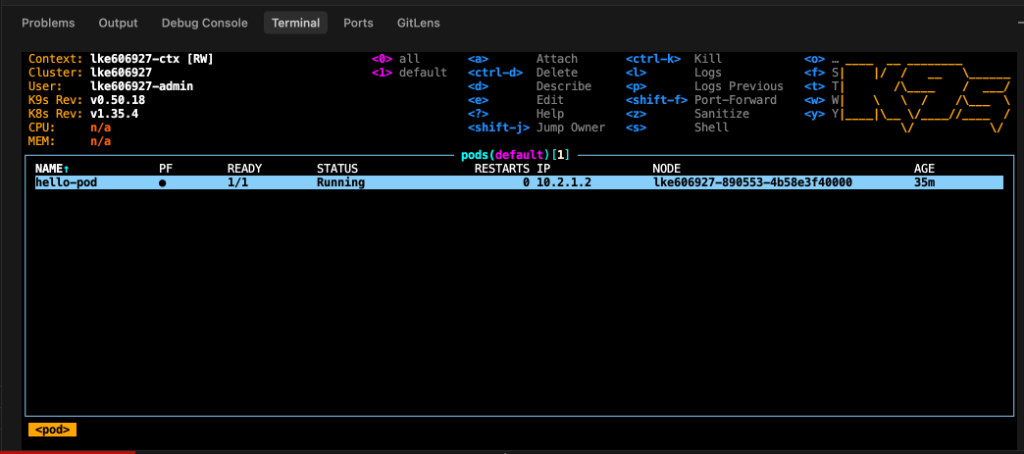Switch to the GitLens tab
This screenshot has height=454, width=1024.
coord(419,23)
